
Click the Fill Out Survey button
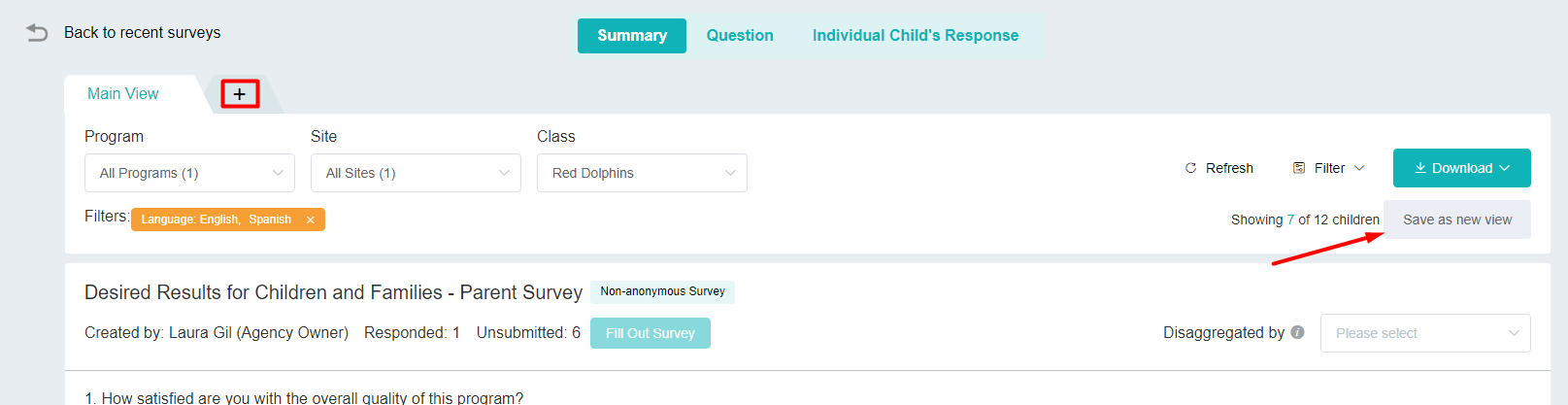651,333
